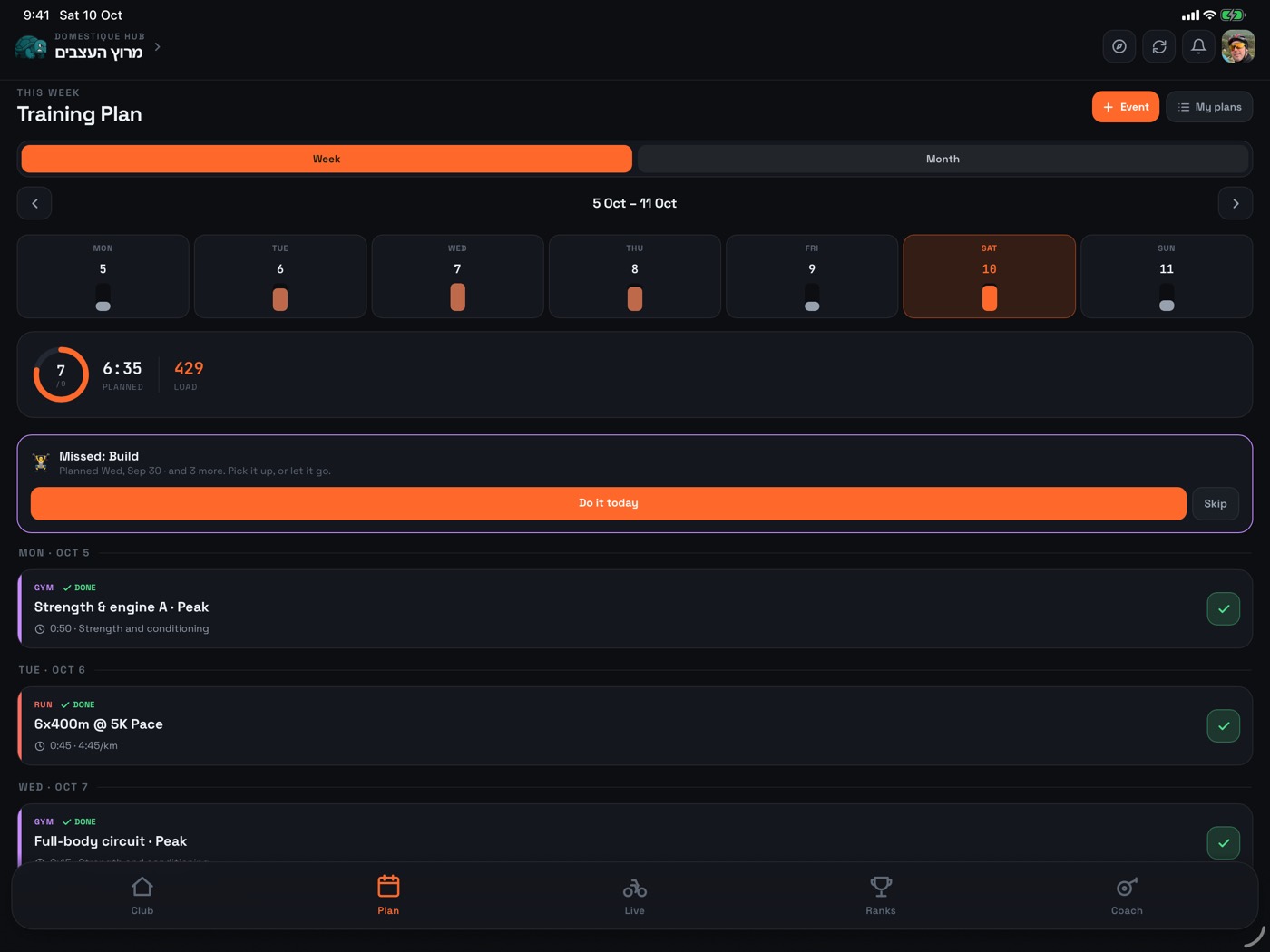1270x952 pixels.
Task: Tap the cellular signal icon
Action: (1190, 15)
